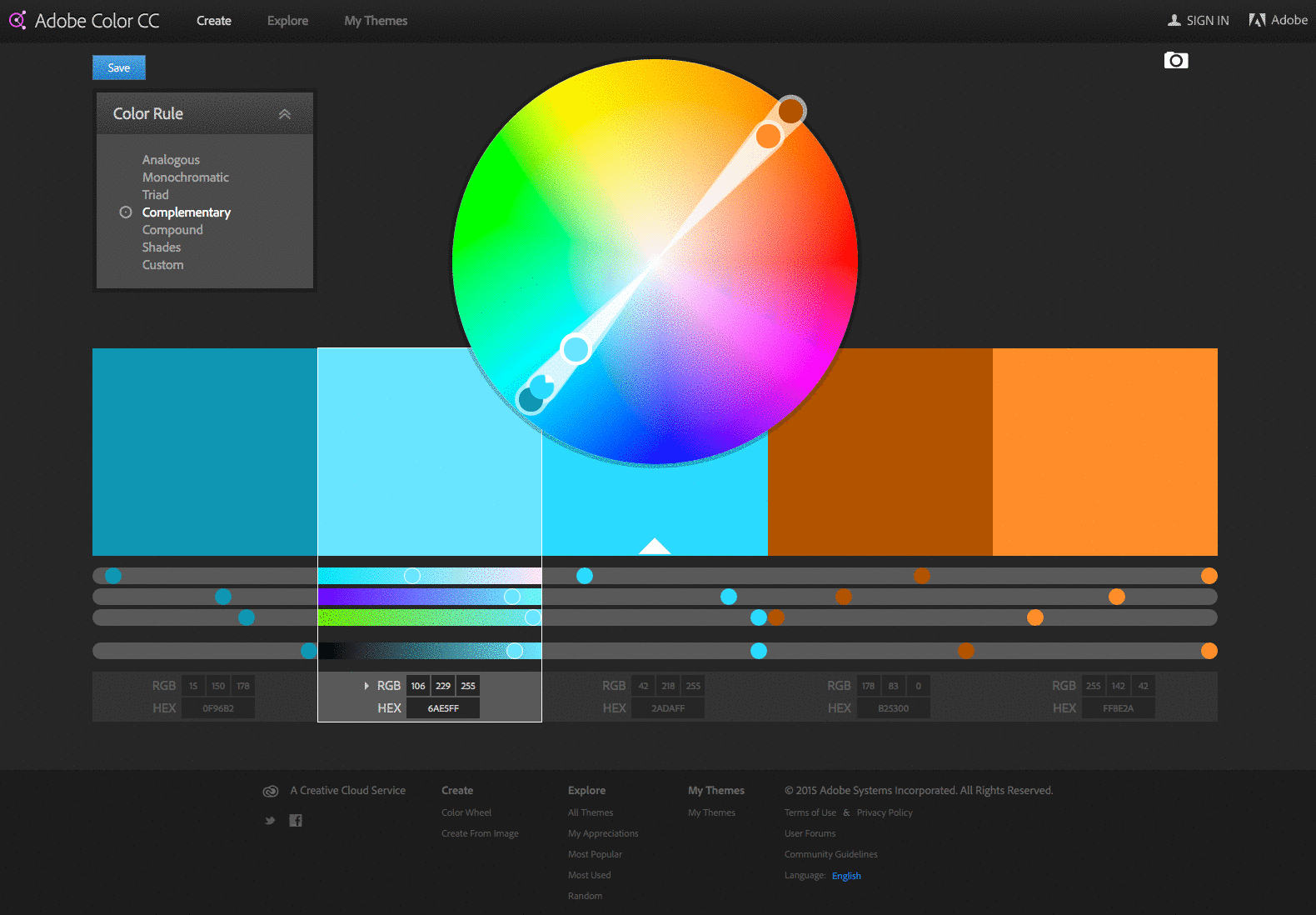Select the Analogous color rule
The image size is (1316, 915).
[171, 160]
